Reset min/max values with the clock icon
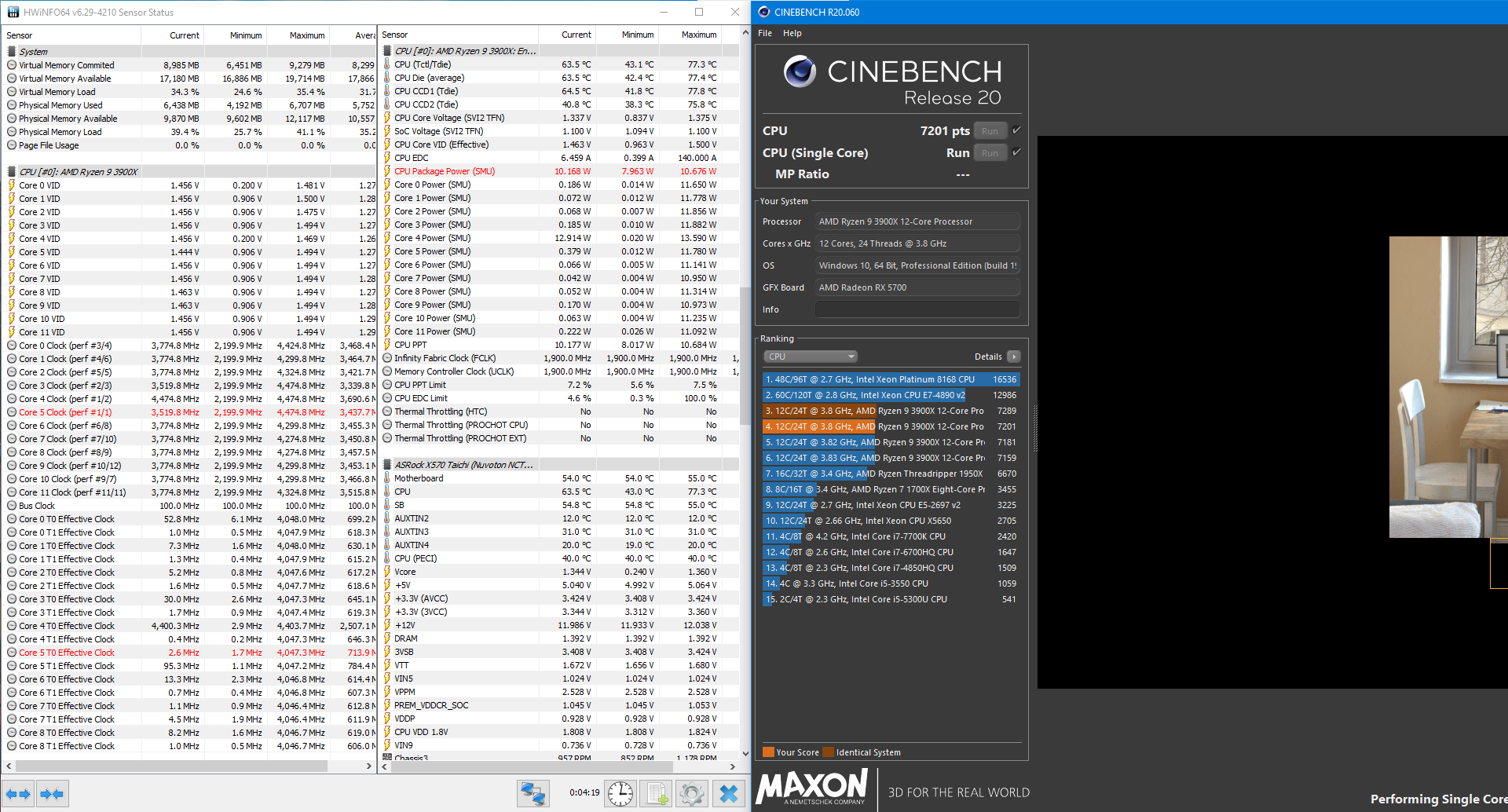 [x=620, y=794]
